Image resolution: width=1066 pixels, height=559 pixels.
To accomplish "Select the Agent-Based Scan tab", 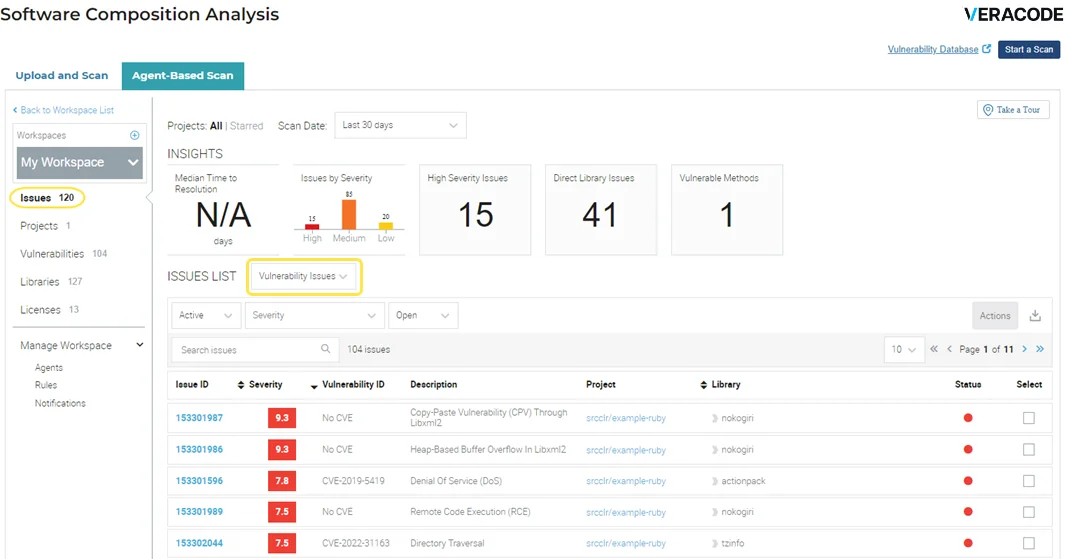I will [183, 75].
